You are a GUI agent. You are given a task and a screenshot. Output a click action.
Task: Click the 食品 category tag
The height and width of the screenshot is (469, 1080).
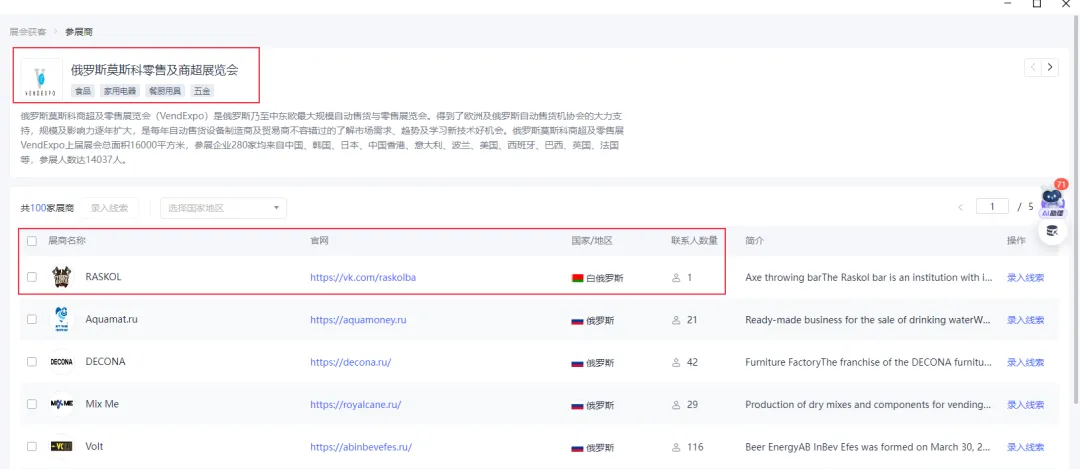click(x=83, y=91)
